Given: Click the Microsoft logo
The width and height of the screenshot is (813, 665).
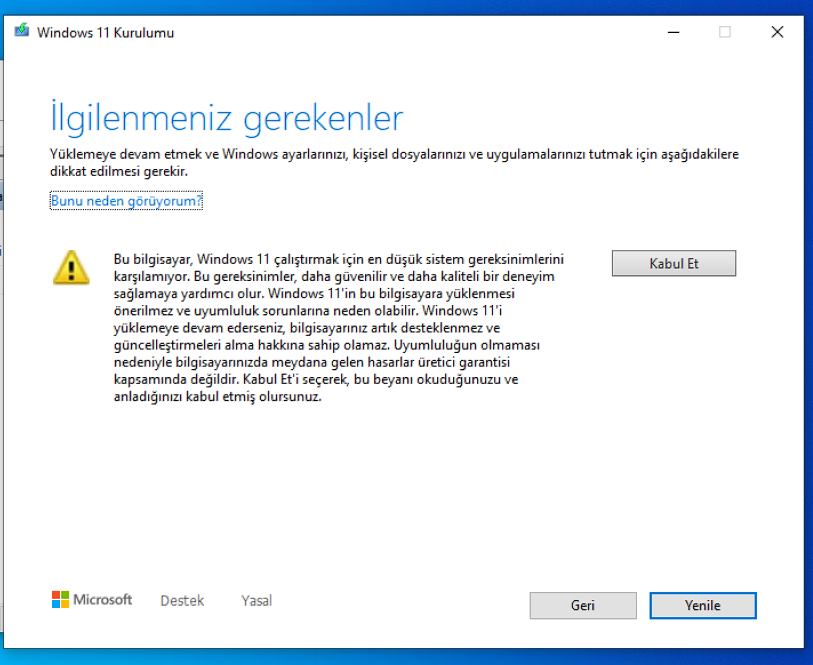Looking at the screenshot, I should (x=92, y=600).
